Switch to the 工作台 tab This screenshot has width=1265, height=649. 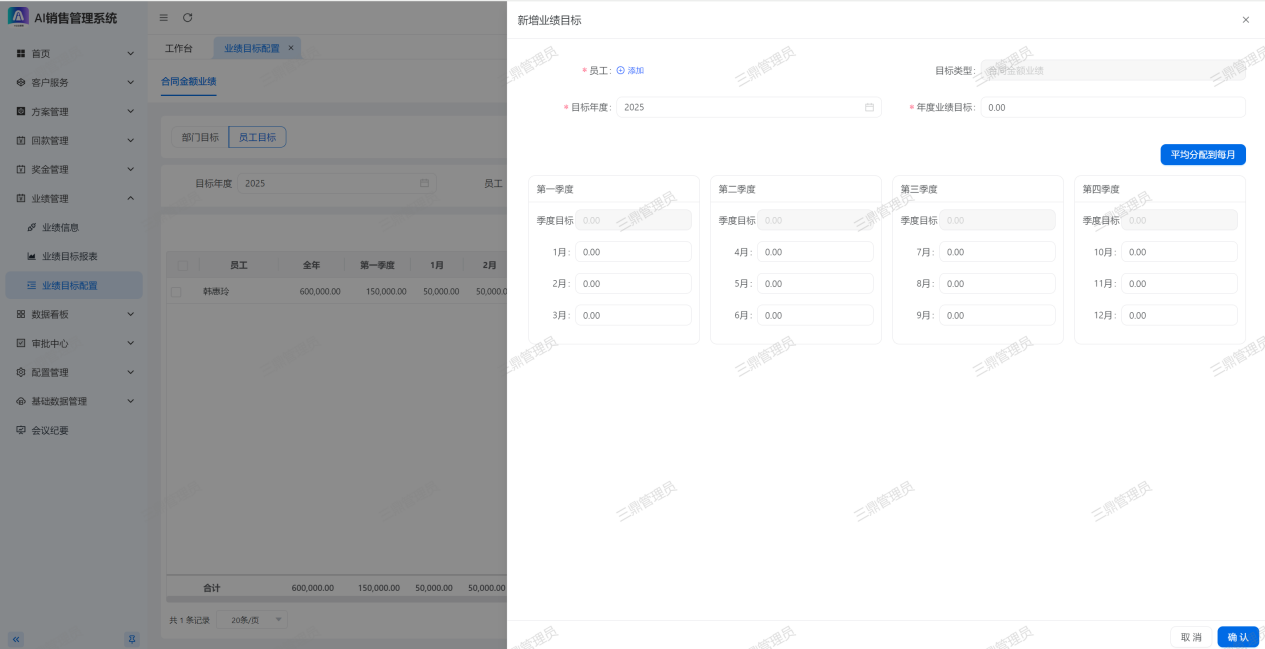click(x=179, y=48)
